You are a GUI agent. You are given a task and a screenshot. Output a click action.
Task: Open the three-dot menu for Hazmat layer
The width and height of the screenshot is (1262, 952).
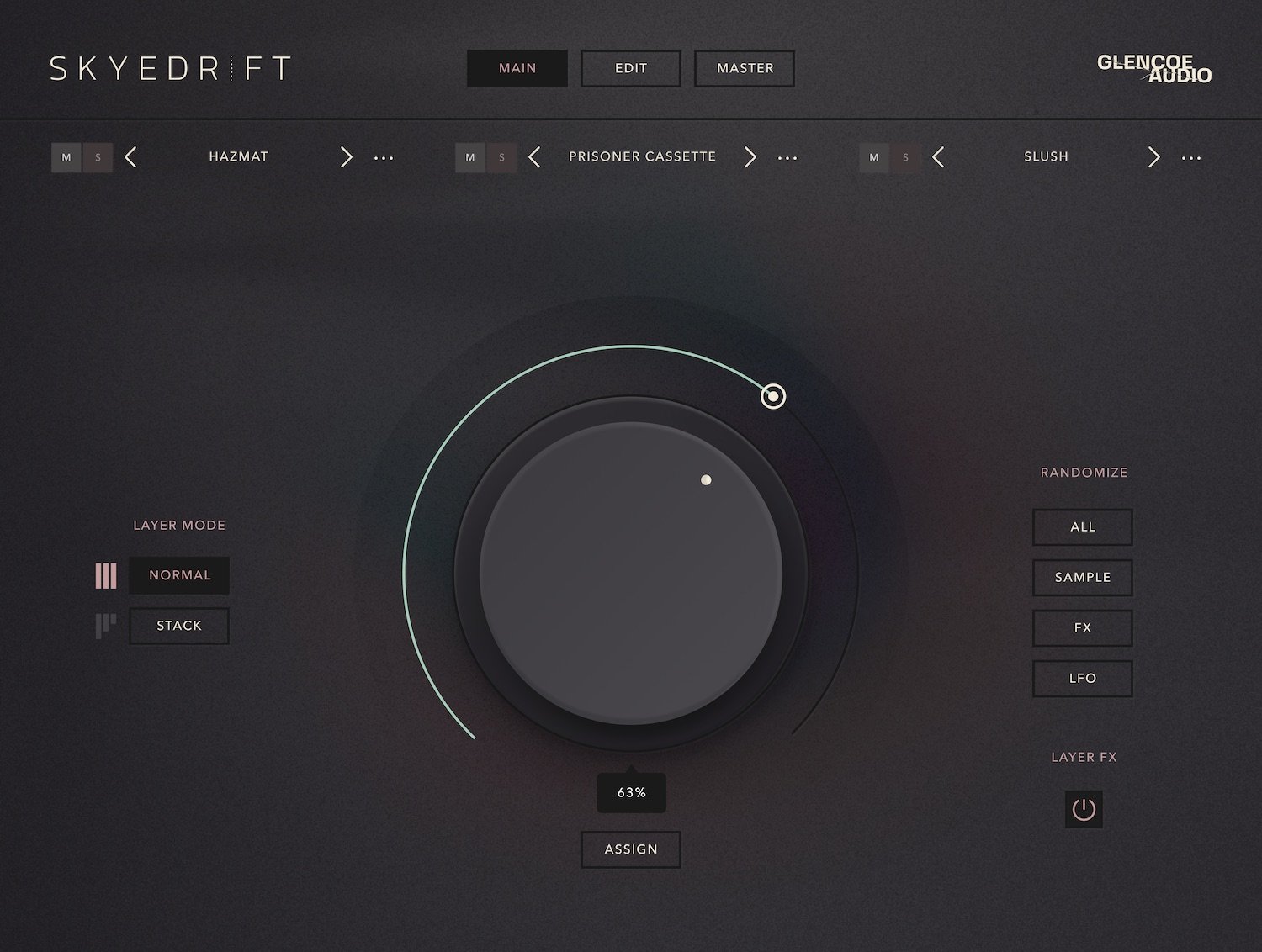pos(384,158)
